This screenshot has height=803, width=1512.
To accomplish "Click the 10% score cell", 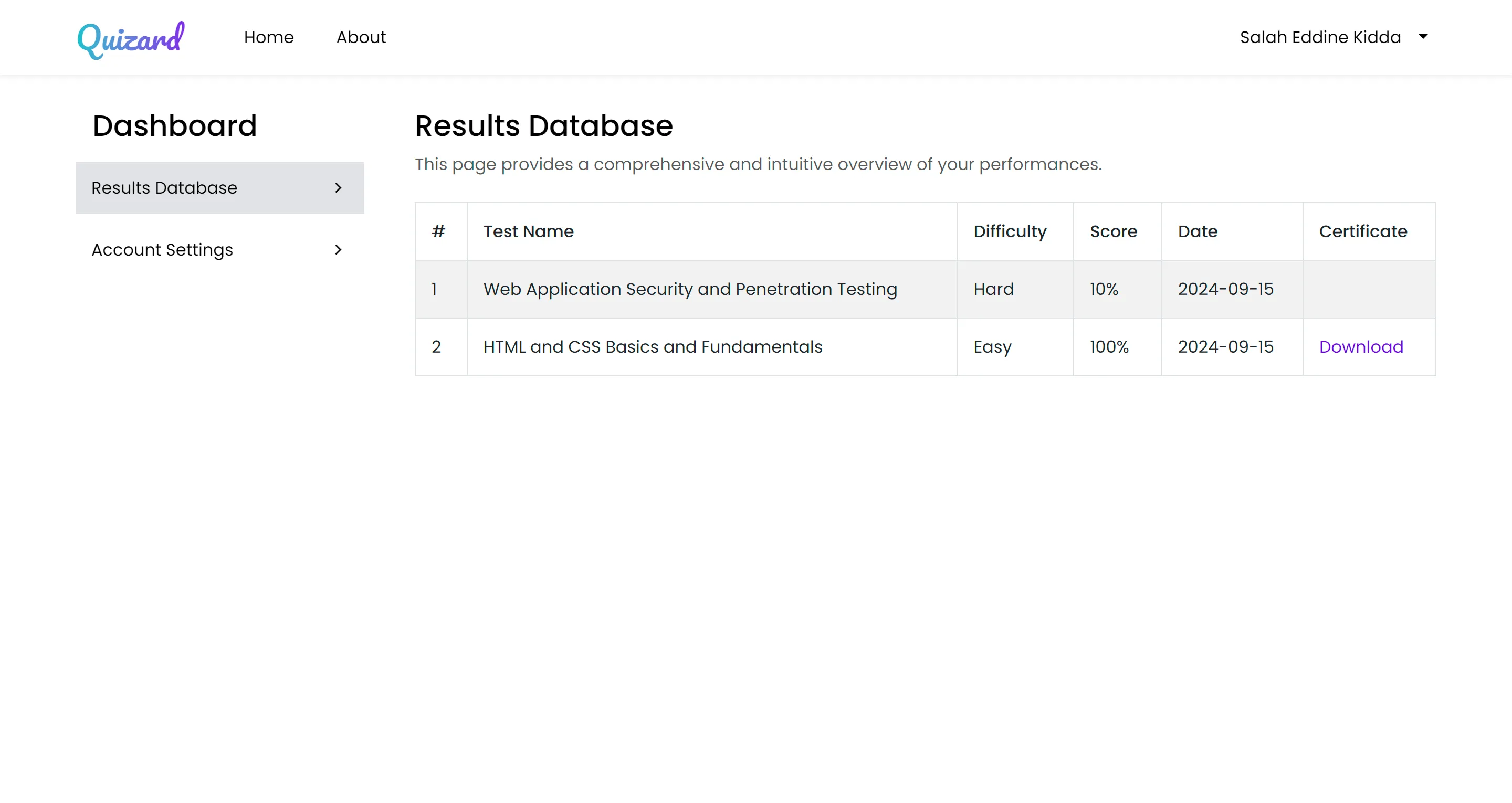I will click(x=1118, y=289).
